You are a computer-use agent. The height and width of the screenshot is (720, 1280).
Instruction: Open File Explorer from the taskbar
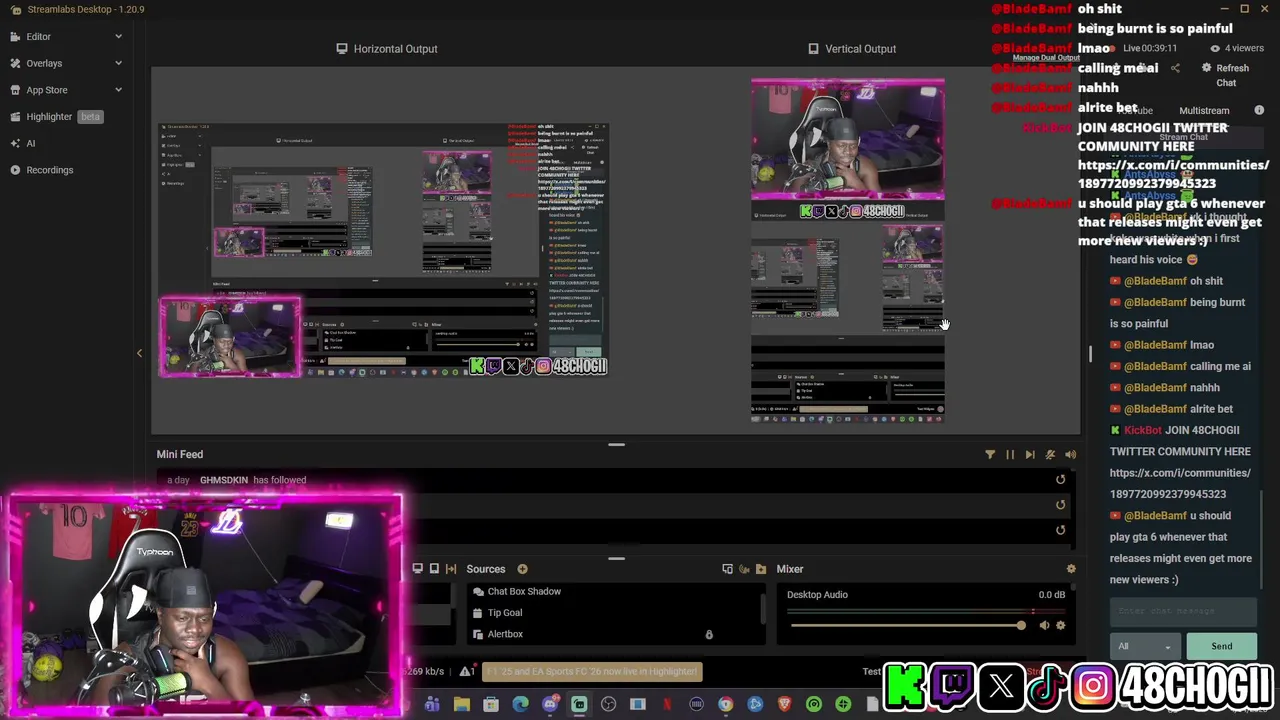pos(461,705)
